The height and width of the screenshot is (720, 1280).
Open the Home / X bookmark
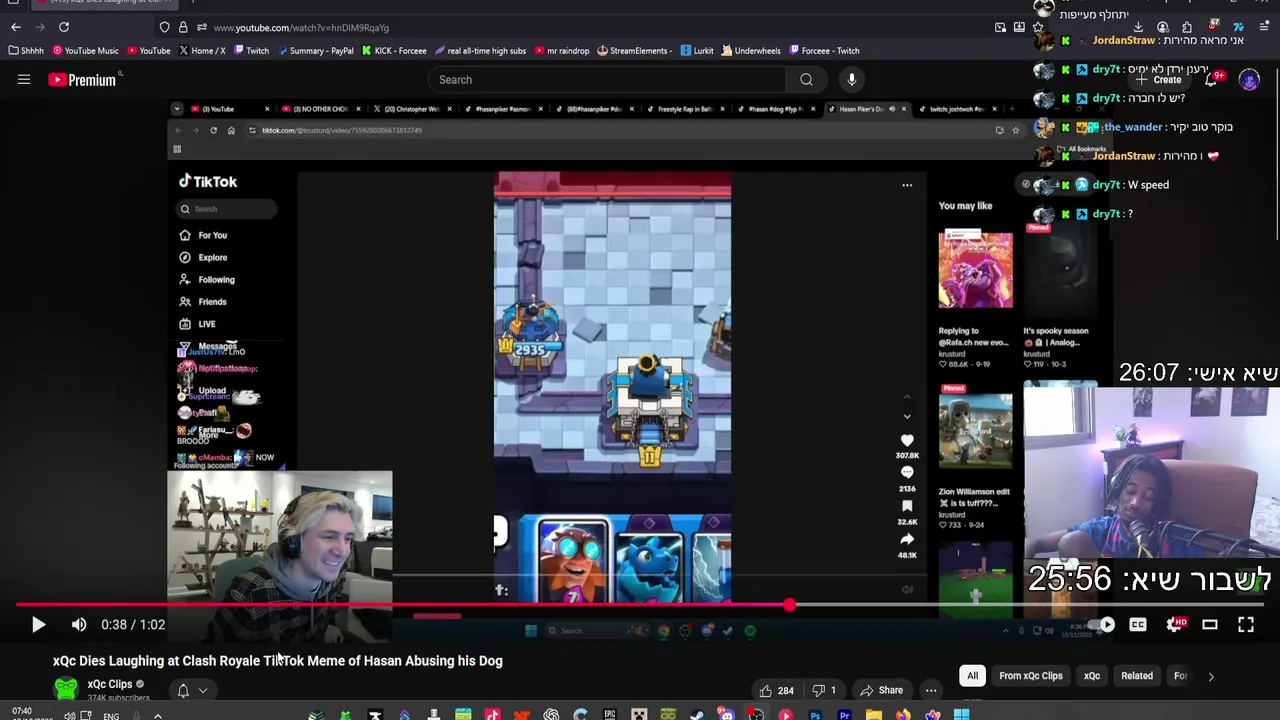202,51
